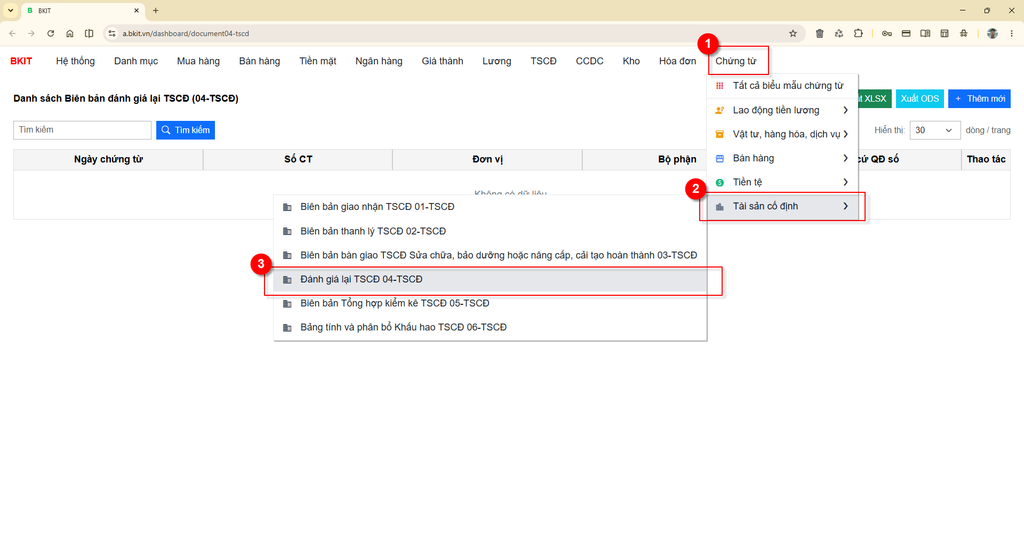Open the Mua hàng menu
This screenshot has height=550, width=1024.
coord(198,61)
